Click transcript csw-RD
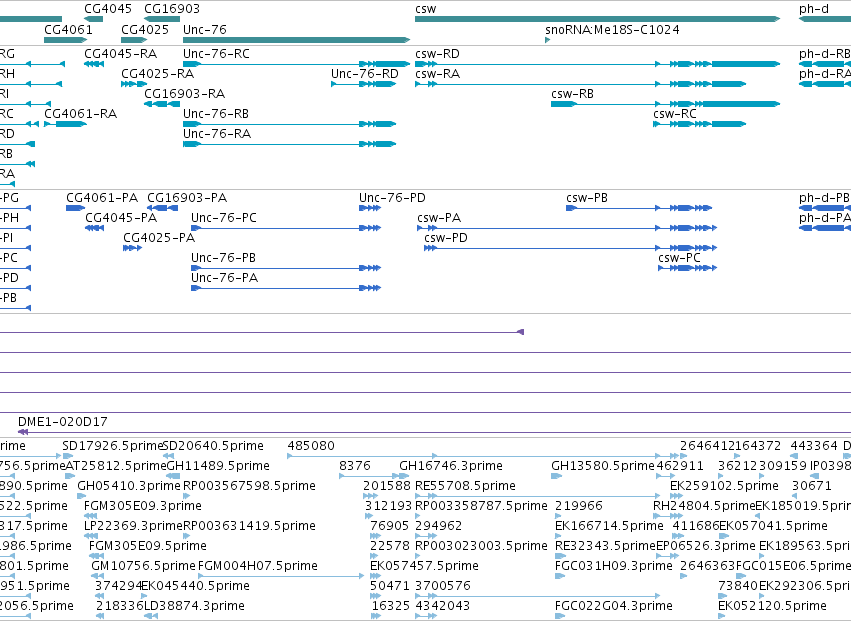This screenshot has height=621, width=851. point(598,64)
